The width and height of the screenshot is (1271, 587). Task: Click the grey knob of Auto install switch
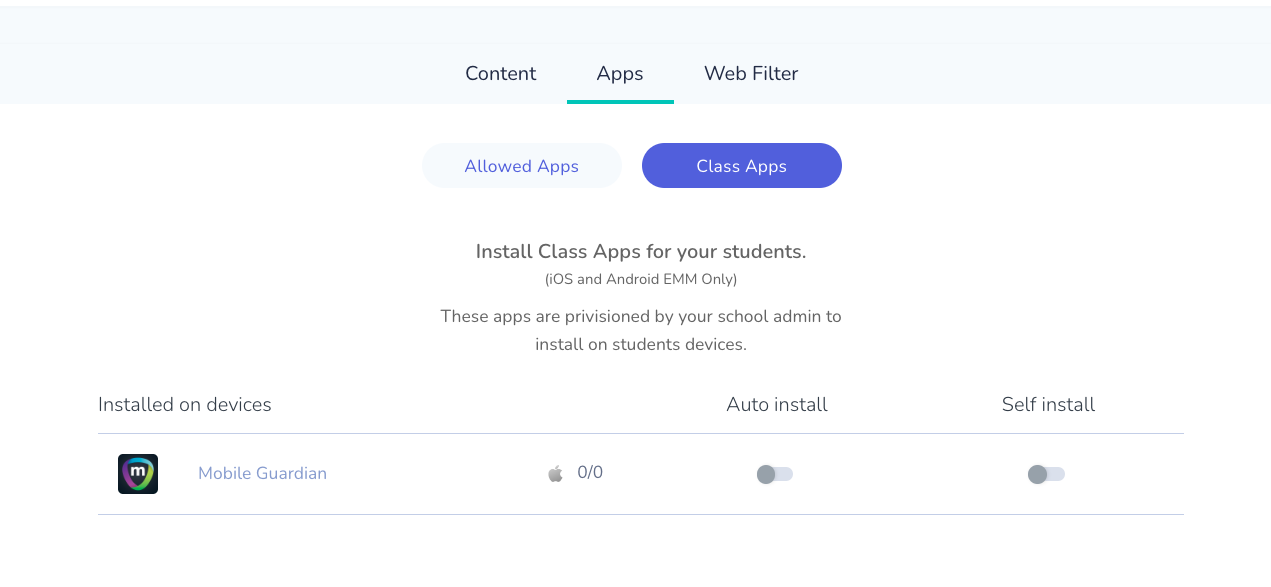click(x=766, y=474)
